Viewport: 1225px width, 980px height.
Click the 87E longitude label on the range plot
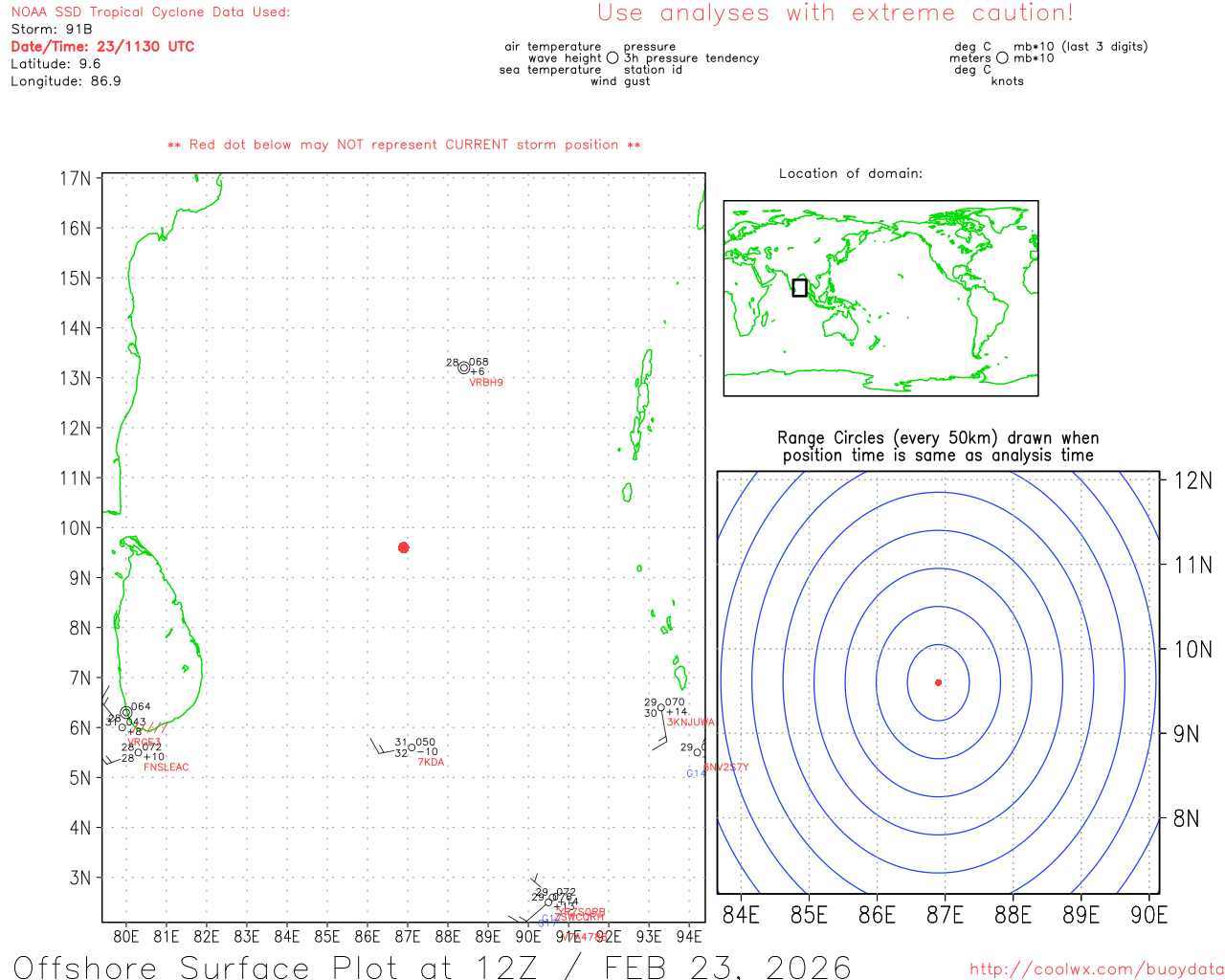pyautogui.click(x=945, y=915)
